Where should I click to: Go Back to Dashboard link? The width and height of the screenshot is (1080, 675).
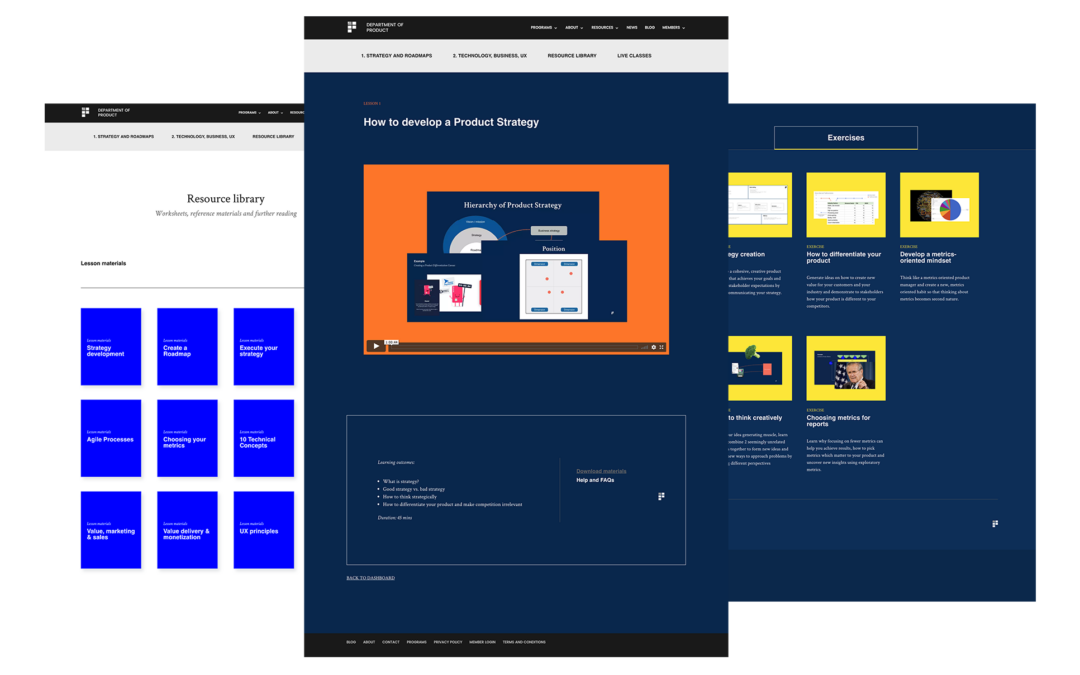click(370, 578)
